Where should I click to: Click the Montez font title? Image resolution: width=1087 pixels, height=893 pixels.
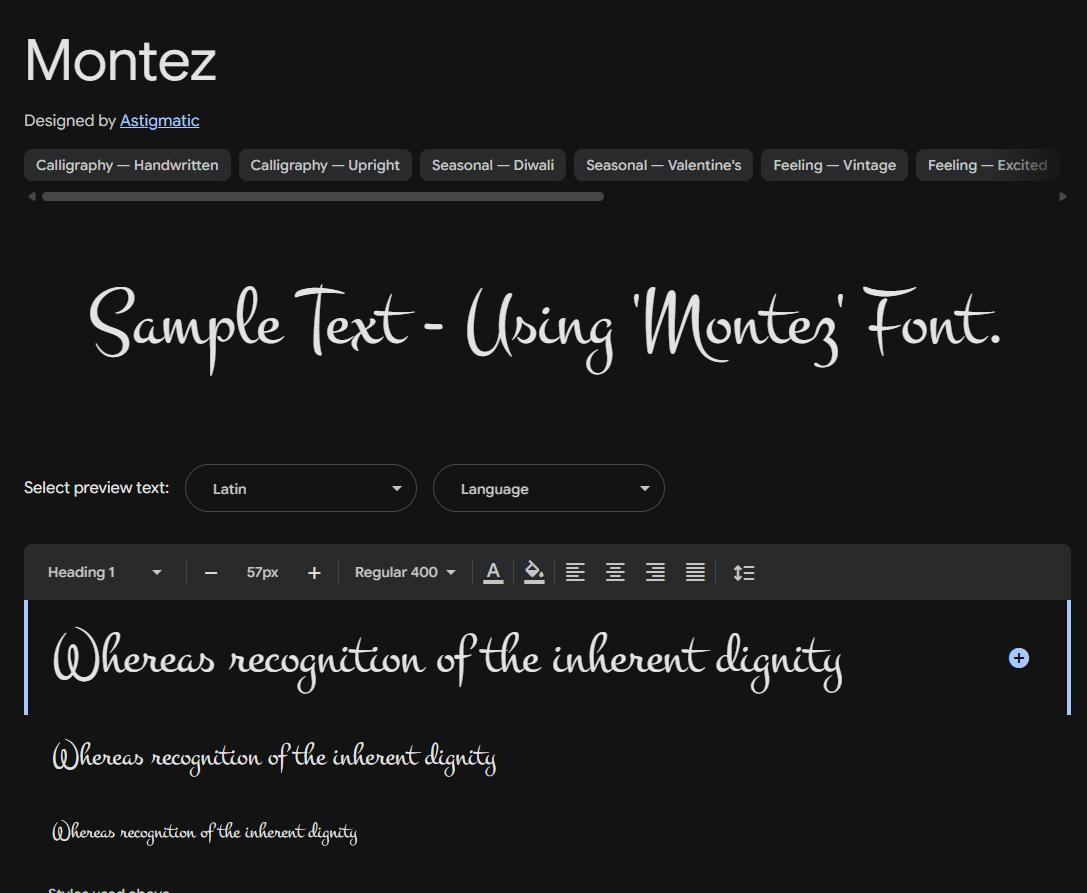point(121,61)
